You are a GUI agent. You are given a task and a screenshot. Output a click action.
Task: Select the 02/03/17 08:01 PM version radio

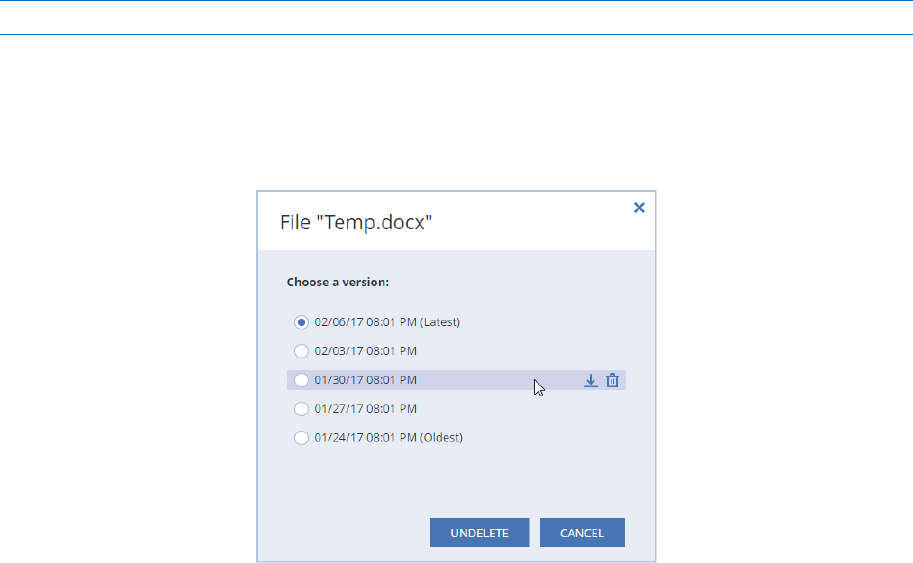pos(301,351)
